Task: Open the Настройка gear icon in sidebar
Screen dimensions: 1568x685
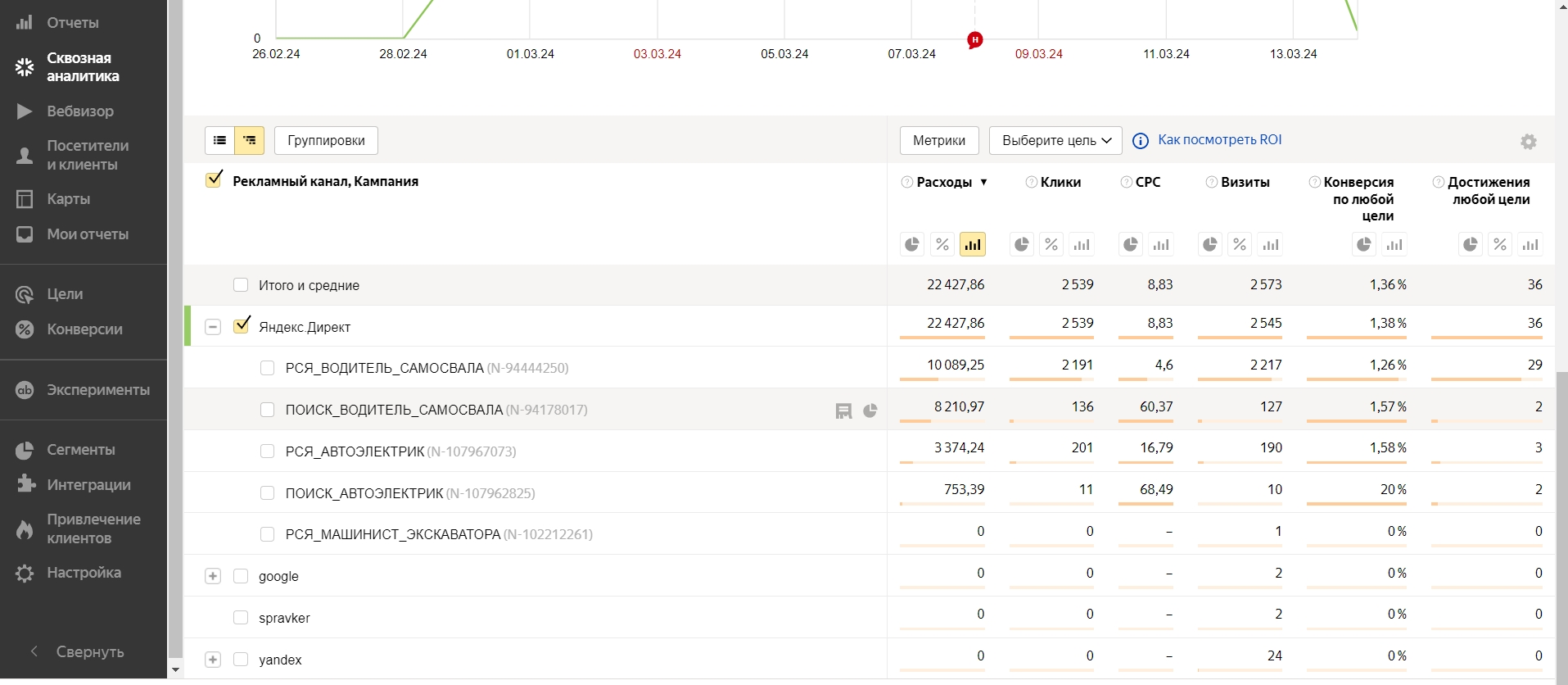Action: click(x=25, y=573)
